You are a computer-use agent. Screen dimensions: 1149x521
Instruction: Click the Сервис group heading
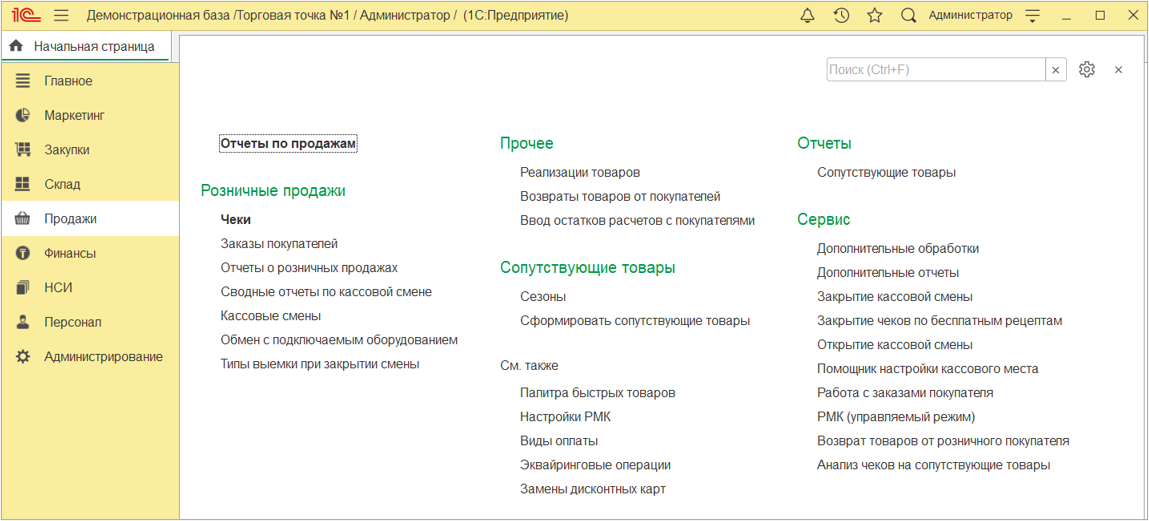[824, 219]
